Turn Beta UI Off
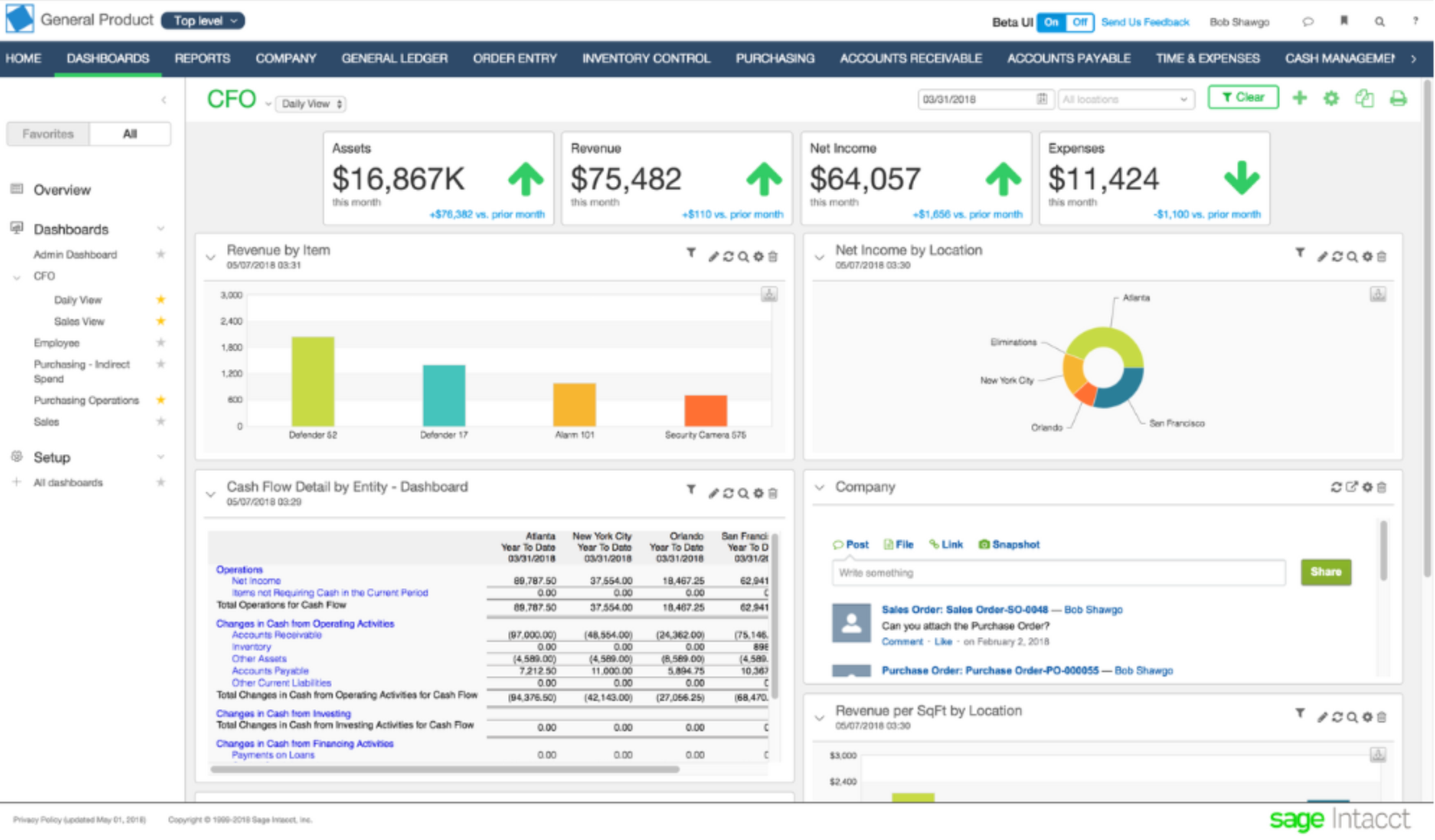1435x840 pixels. (x=1080, y=22)
